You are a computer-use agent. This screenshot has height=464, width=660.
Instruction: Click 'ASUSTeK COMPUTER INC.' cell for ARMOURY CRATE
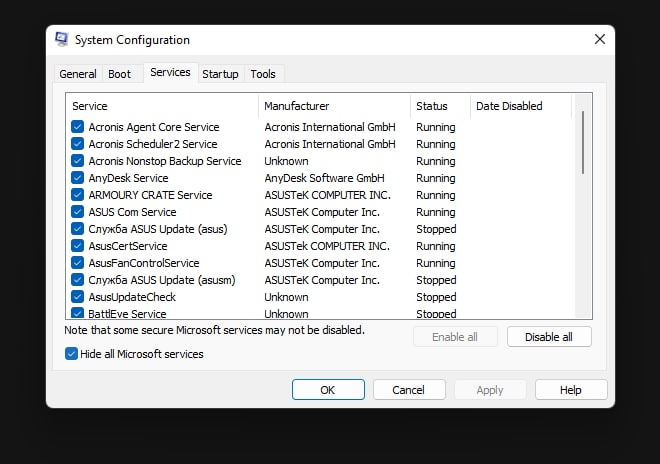327,195
